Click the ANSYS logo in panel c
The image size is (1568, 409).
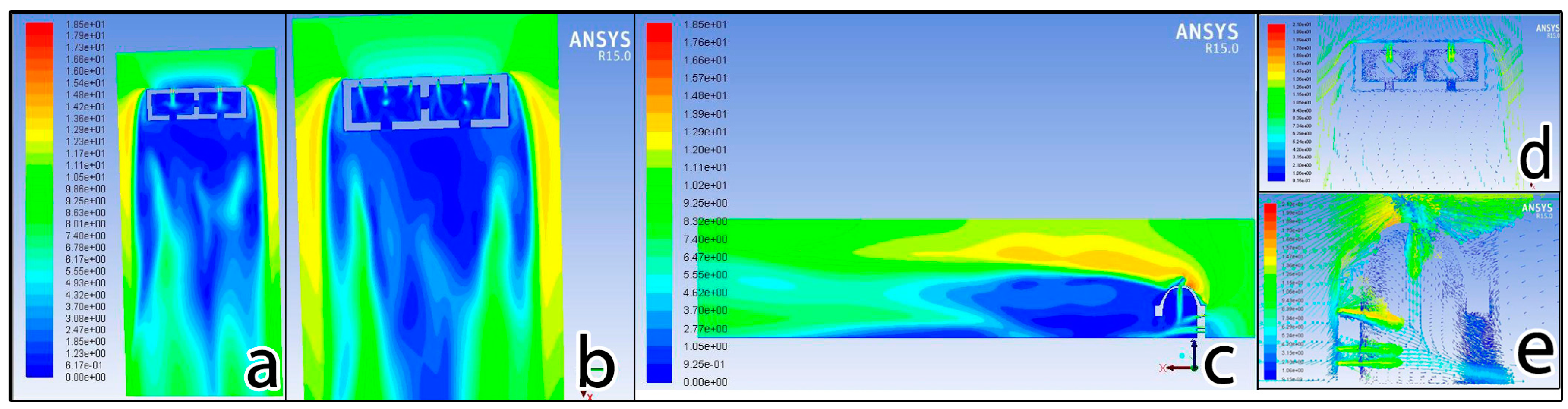[1206, 38]
